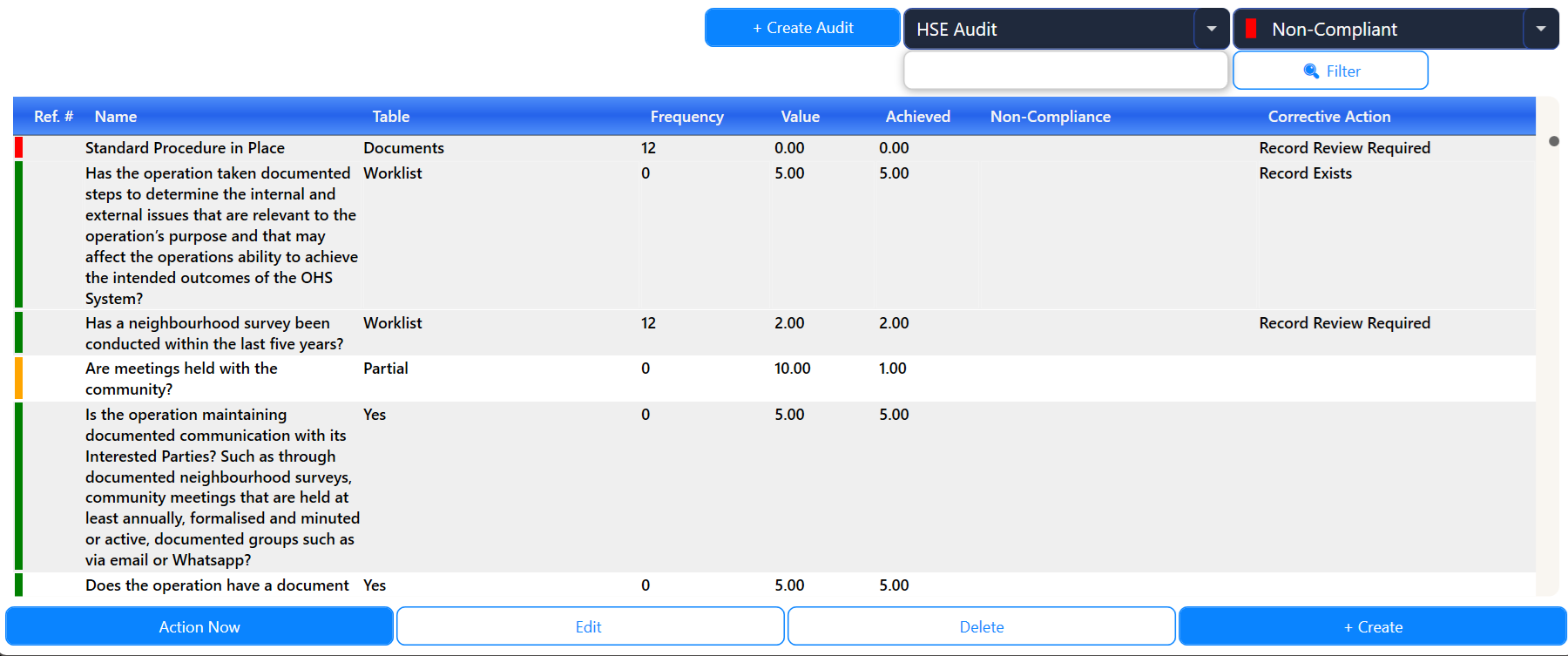Click the 10.00 value cell

click(x=792, y=369)
